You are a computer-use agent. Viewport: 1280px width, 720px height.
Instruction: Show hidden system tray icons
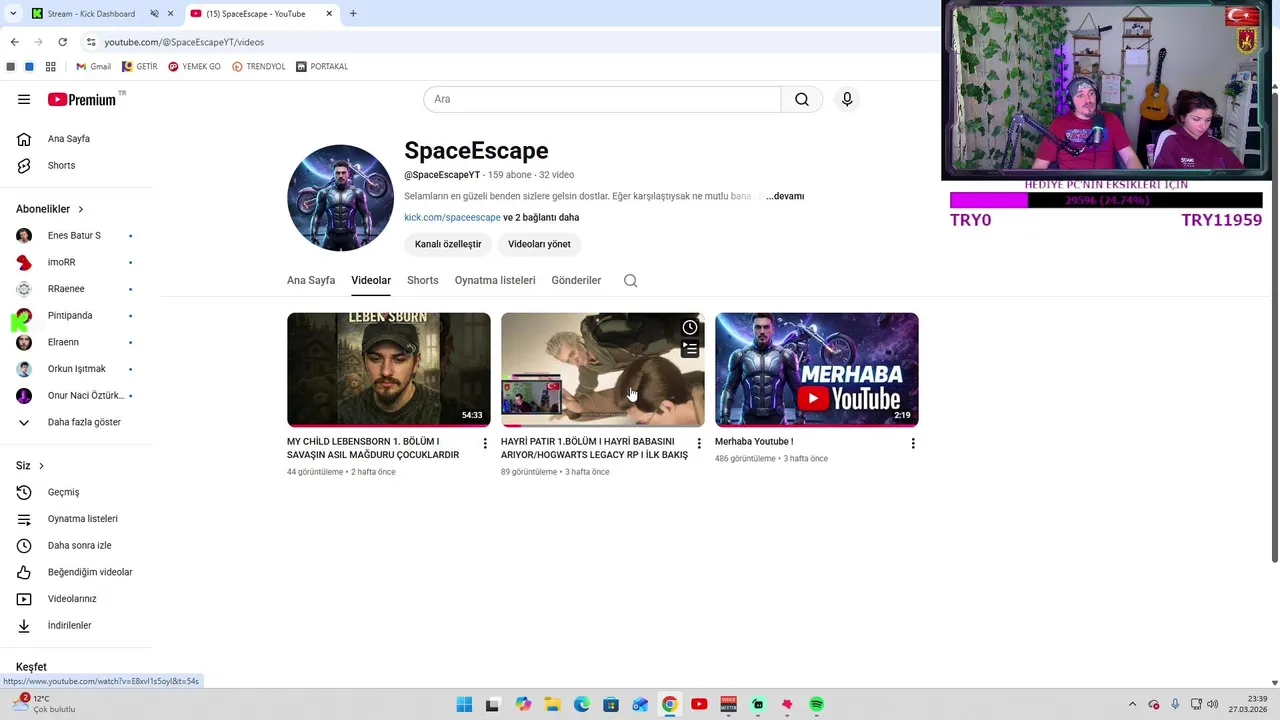coord(1132,705)
